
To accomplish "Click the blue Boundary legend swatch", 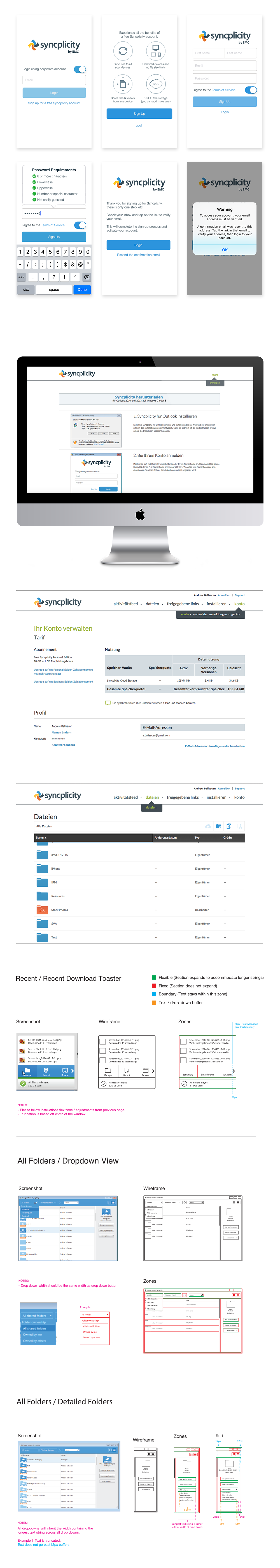I will (154, 994).
